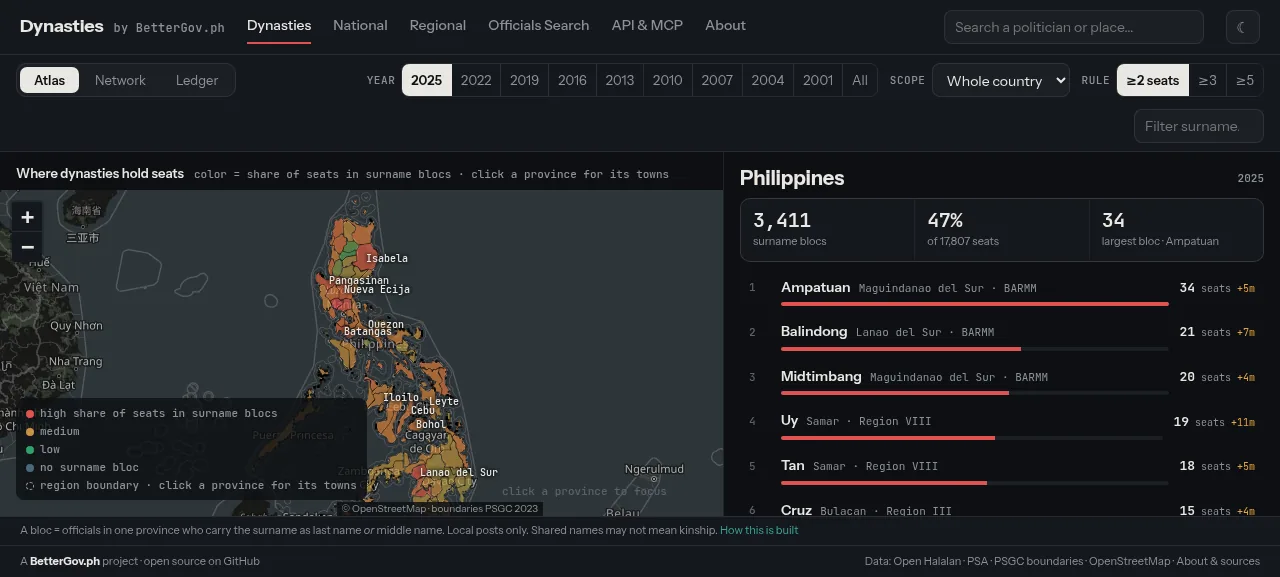The height and width of the screenshot is (577, 1280).
Task: Open the About & sources link
Action: [1218, 561]
